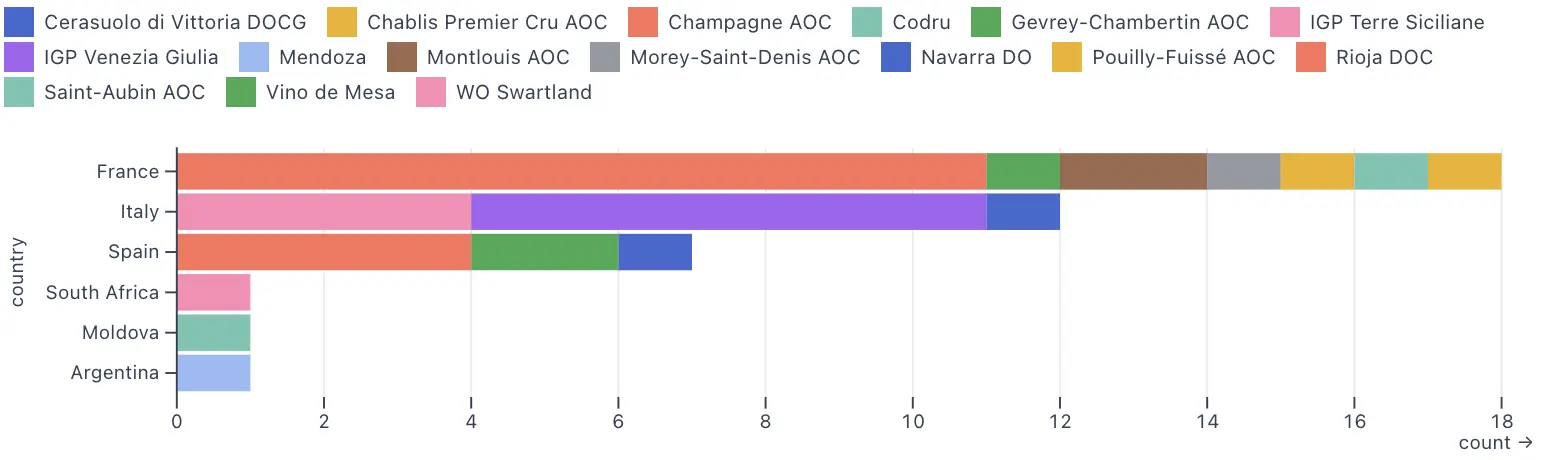This screenshot has width=1544, height=460.
Task: Click the green segment in the Spain bar
Action: pos(545,251)
